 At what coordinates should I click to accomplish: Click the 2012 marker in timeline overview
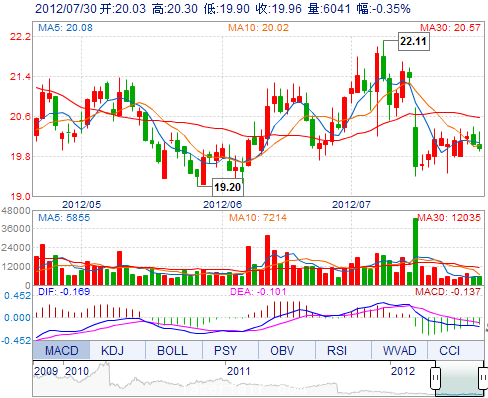403,371
